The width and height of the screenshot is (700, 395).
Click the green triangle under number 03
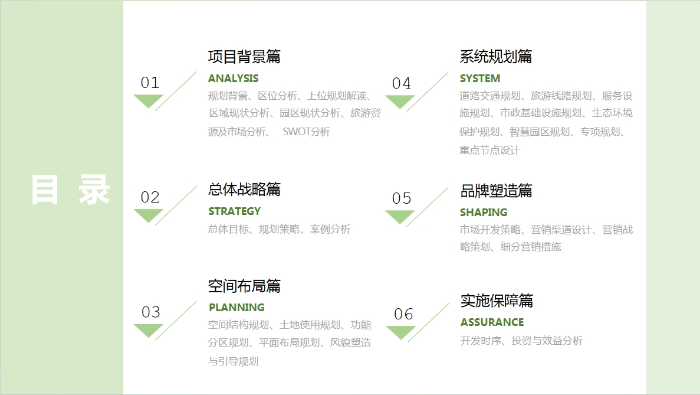pyautogui.click(x=149, y=331)
